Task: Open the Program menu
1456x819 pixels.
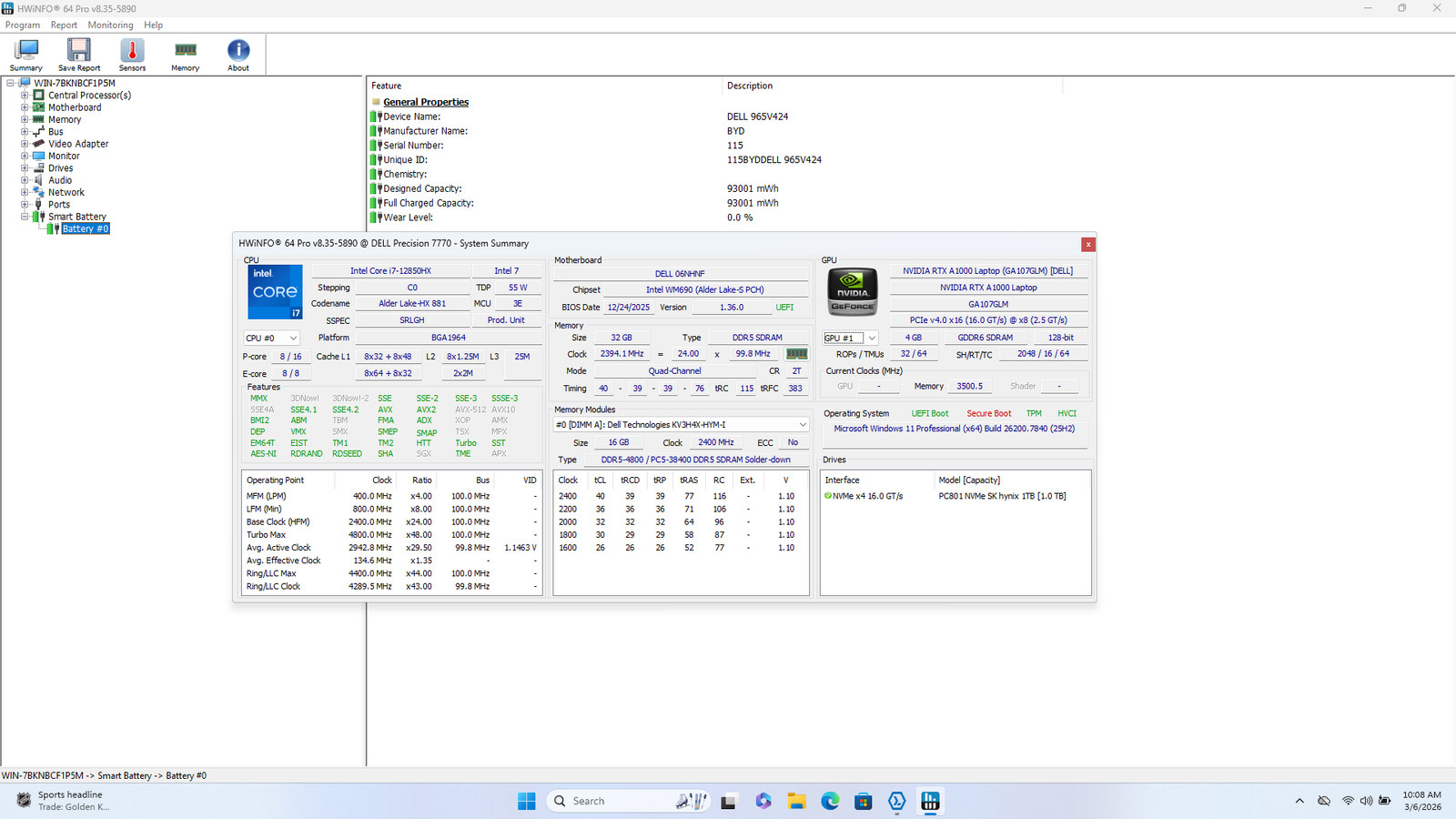Action: (x=23, y=25)
